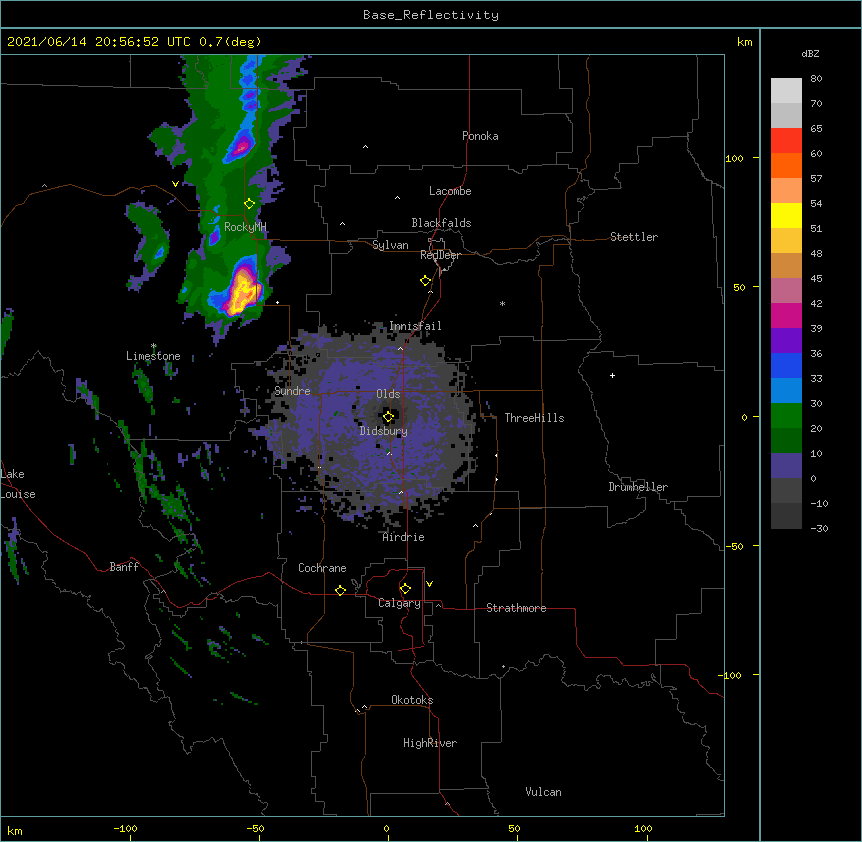Click the Okotoks label
The image size is (862, 842).
(x=412, y=700)
